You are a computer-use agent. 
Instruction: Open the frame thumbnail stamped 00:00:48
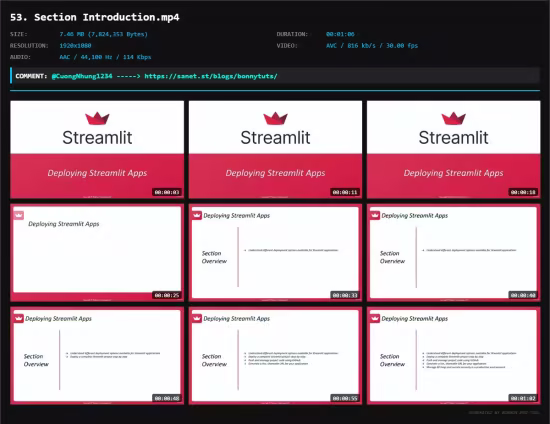click(97, 356)
